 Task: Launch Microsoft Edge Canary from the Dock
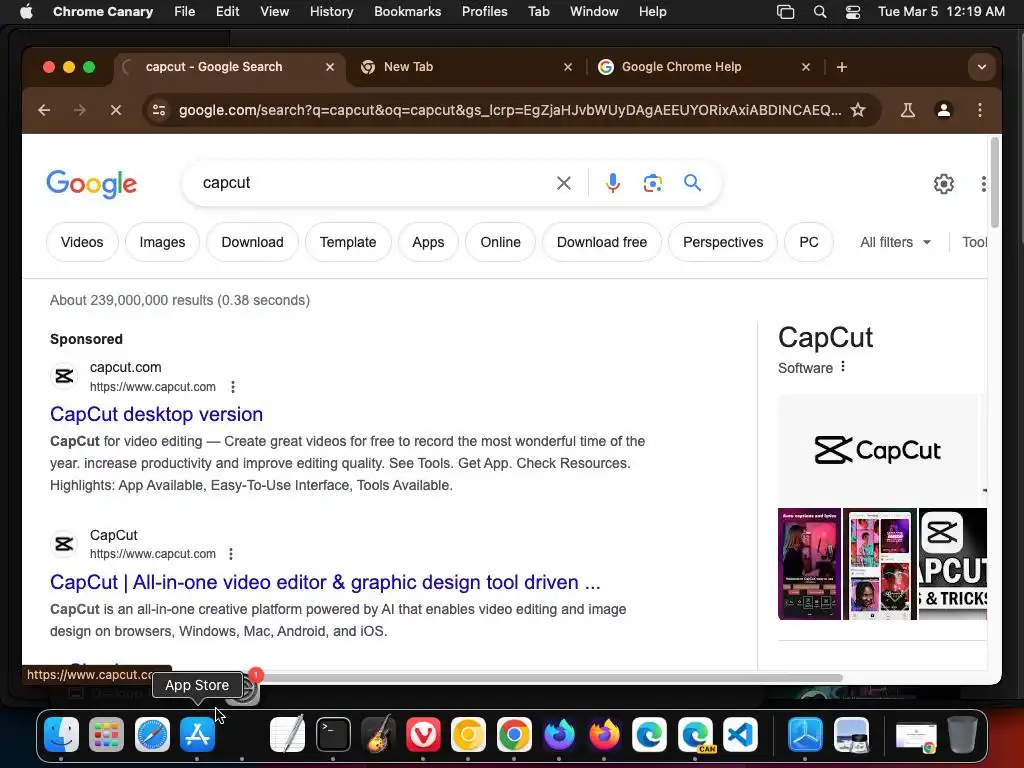(695, 734)
